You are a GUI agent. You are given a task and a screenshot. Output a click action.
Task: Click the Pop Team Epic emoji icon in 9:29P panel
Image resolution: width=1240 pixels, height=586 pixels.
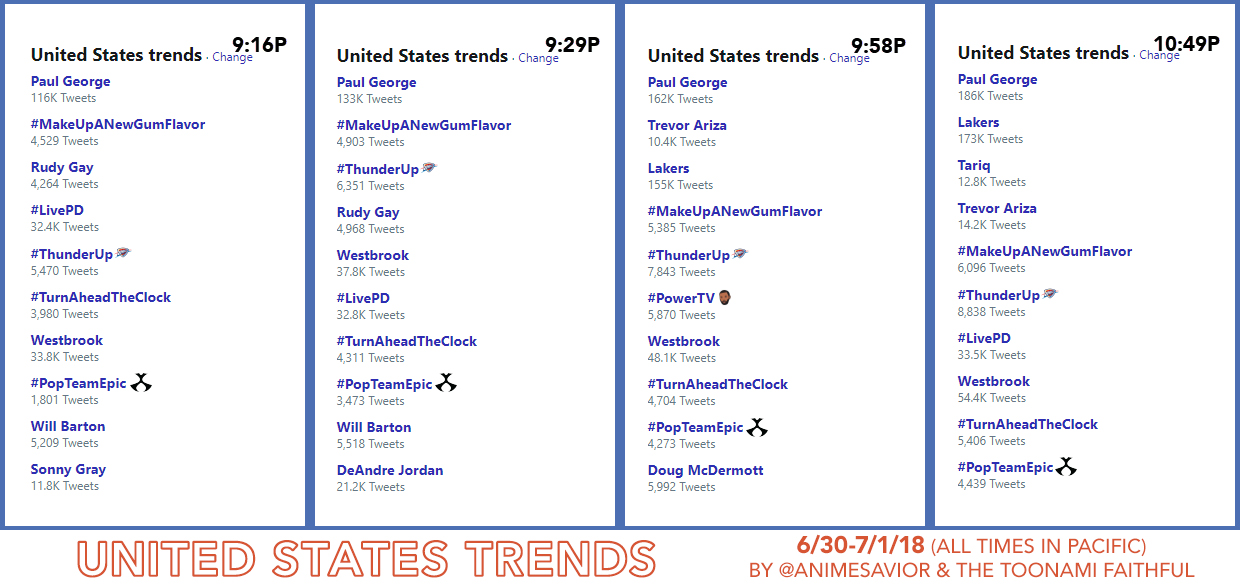446,383
